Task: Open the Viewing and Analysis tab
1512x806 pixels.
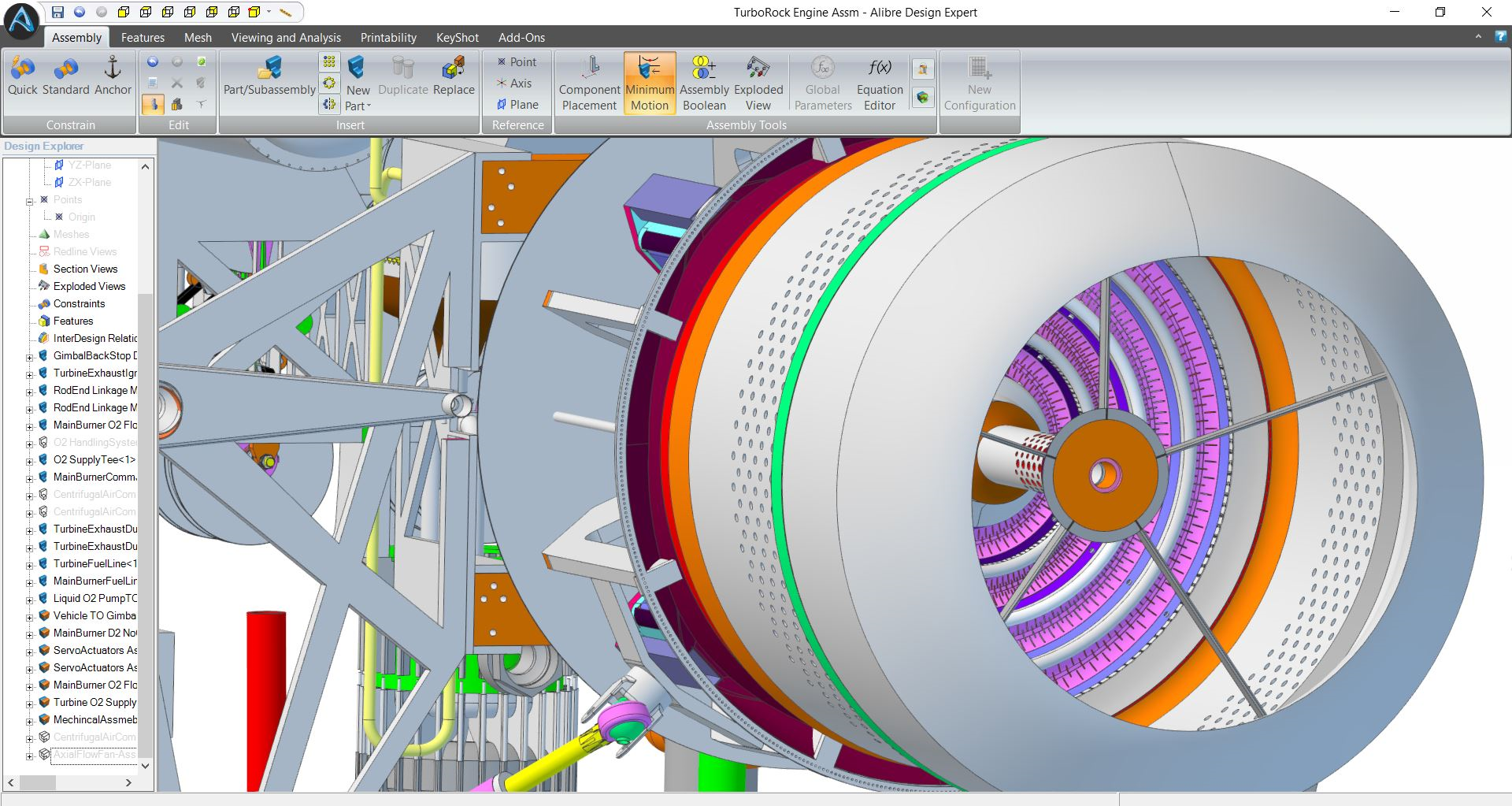Action: (x=286, y=37)
